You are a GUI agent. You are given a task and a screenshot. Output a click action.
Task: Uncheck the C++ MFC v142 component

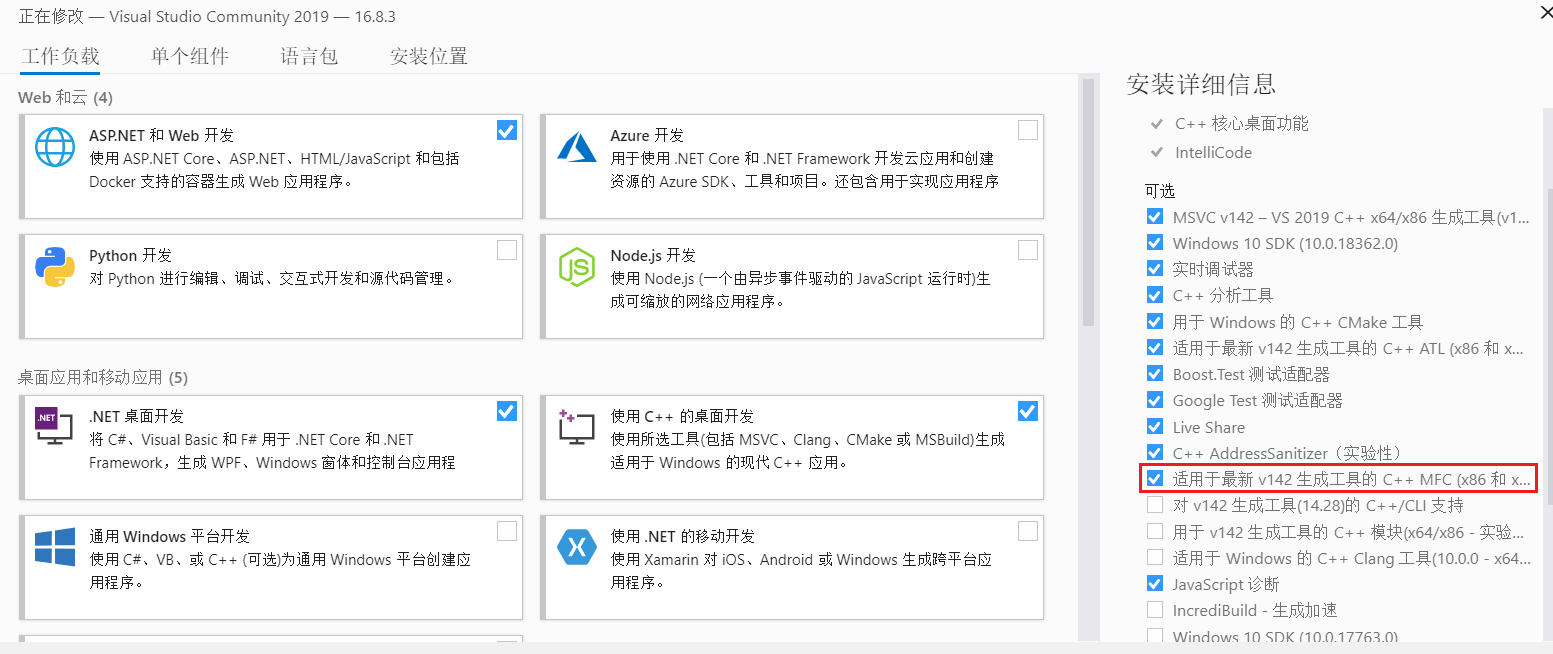pos(1155,479)
